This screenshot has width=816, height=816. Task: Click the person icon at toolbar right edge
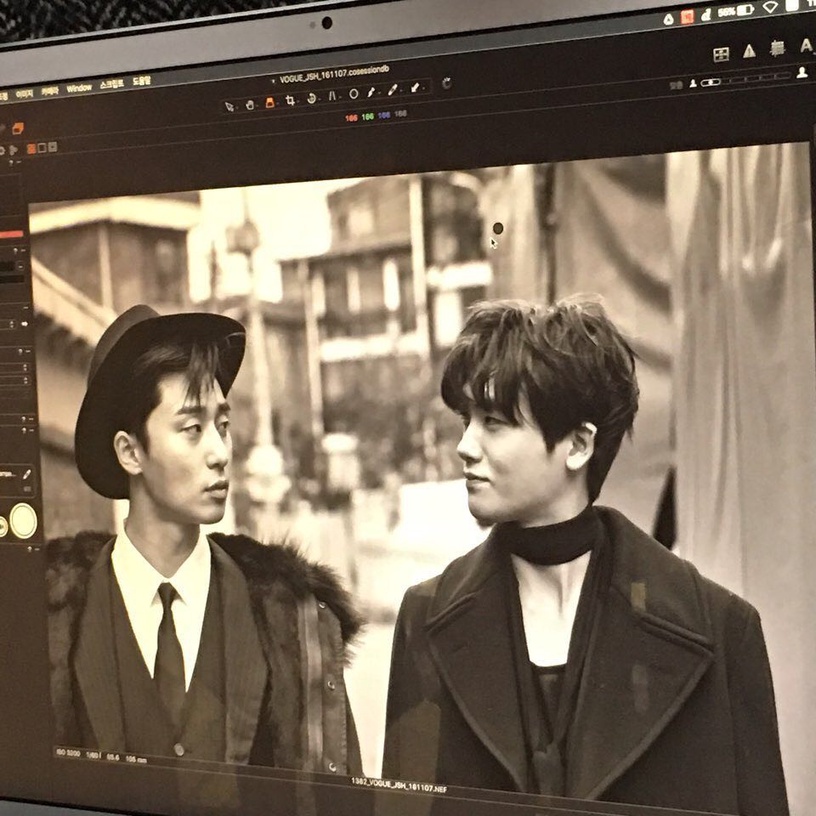pos(802,73)
